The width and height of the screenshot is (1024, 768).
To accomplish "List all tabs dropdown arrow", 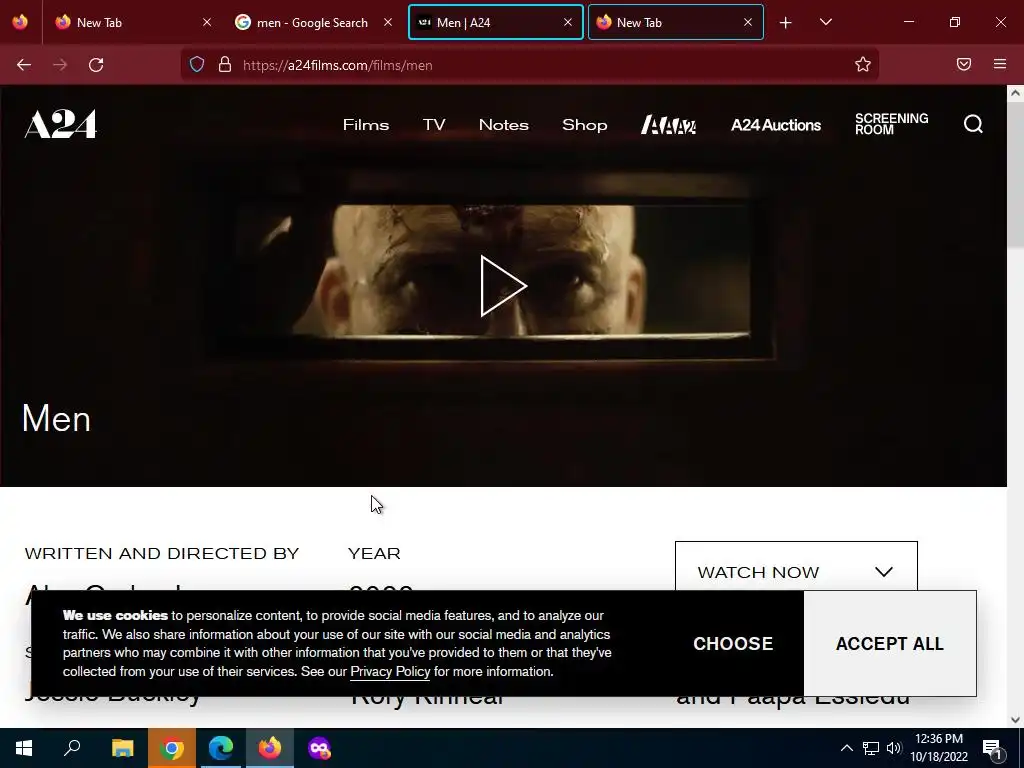I will pyautogui.click(x=825, y=22).
